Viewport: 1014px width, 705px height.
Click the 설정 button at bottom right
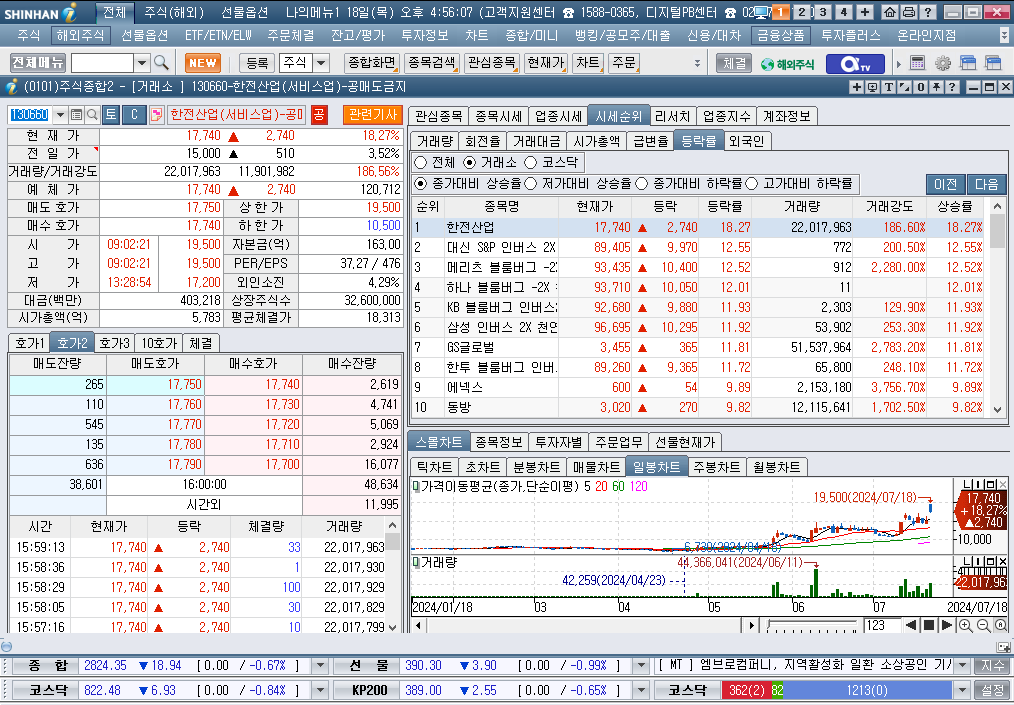tap(993, 690)
